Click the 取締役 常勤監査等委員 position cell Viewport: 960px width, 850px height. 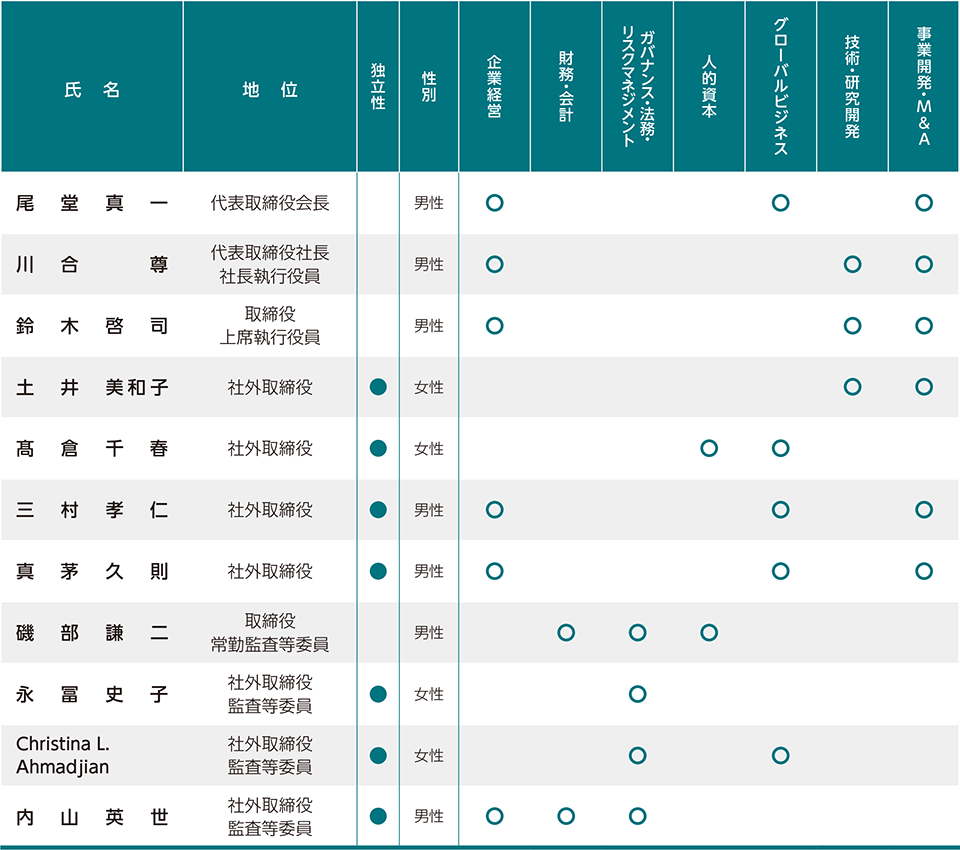coord(270,633)
